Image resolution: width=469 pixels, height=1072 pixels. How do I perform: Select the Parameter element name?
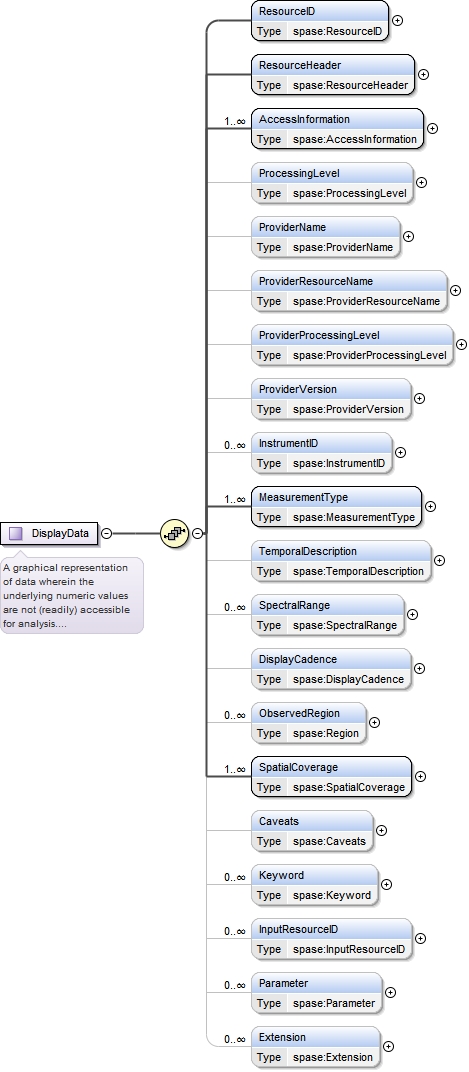tap(284, 984)
